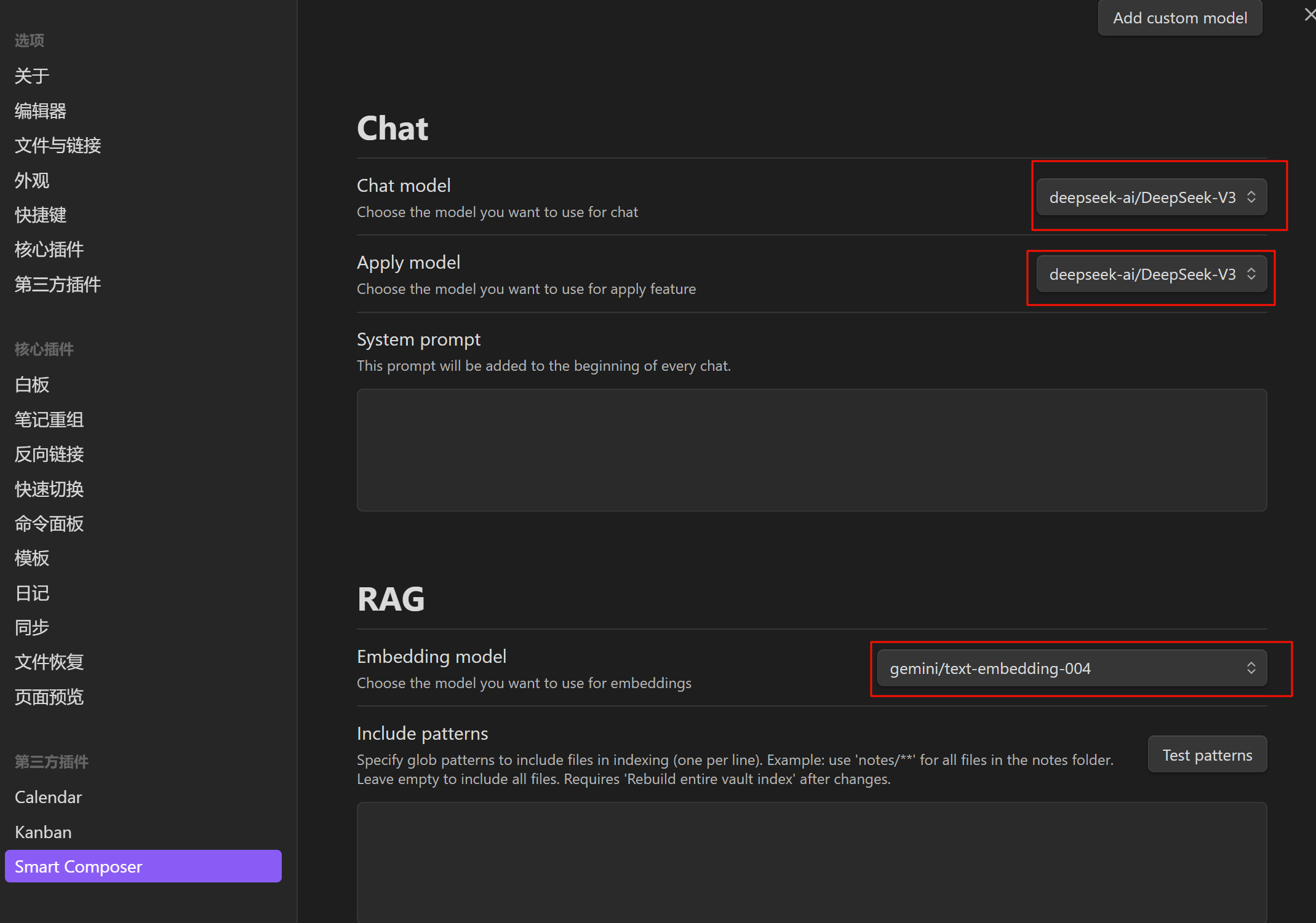Viewport: 1316px width, 923px height.
Task: Switch to 外观 settings
Action: point(32,181)
